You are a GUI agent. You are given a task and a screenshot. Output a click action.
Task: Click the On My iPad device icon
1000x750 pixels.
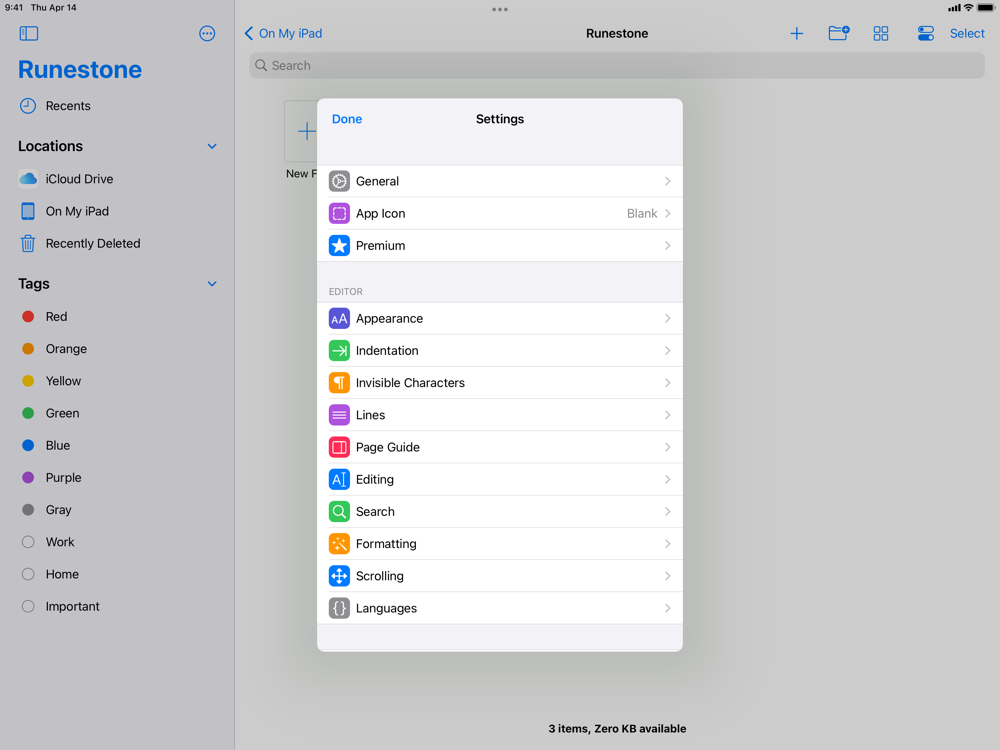28,211
